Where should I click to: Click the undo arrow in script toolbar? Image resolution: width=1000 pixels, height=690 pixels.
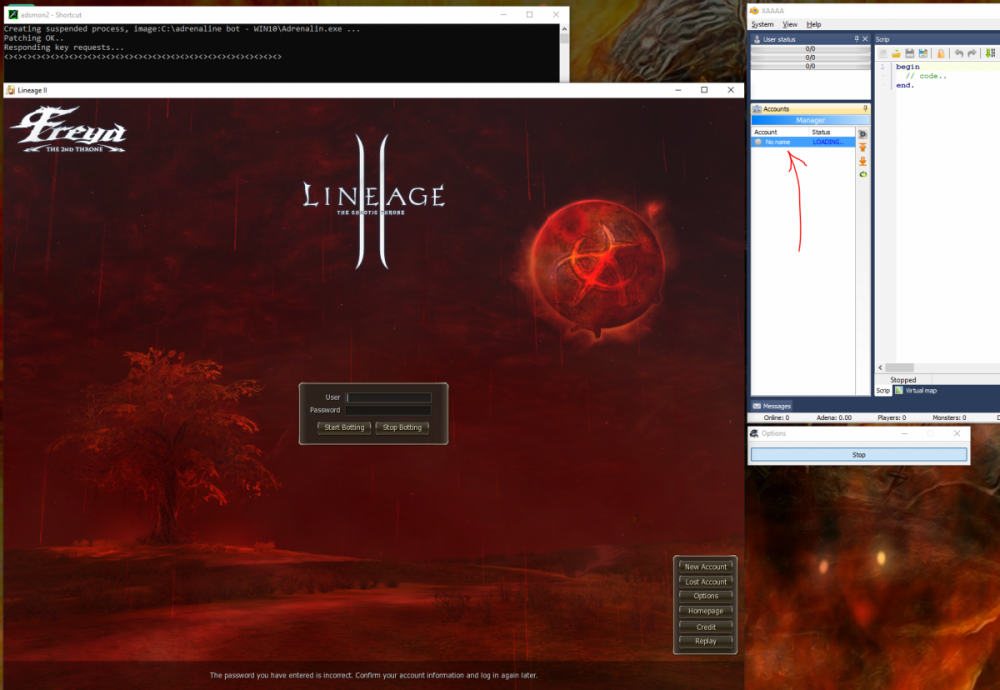coord(959,53)
